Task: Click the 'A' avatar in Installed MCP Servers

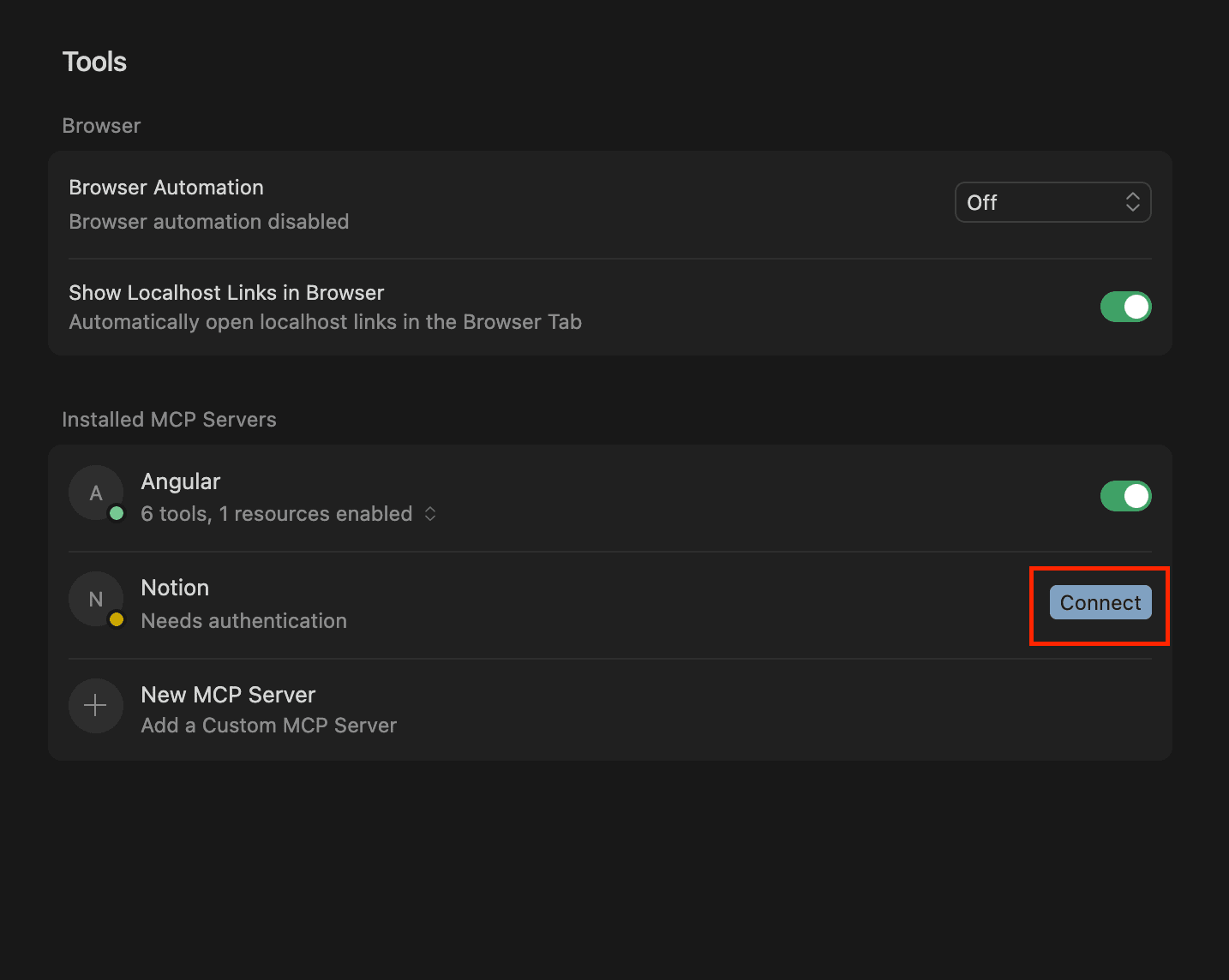Action: [x=96, y=493]
